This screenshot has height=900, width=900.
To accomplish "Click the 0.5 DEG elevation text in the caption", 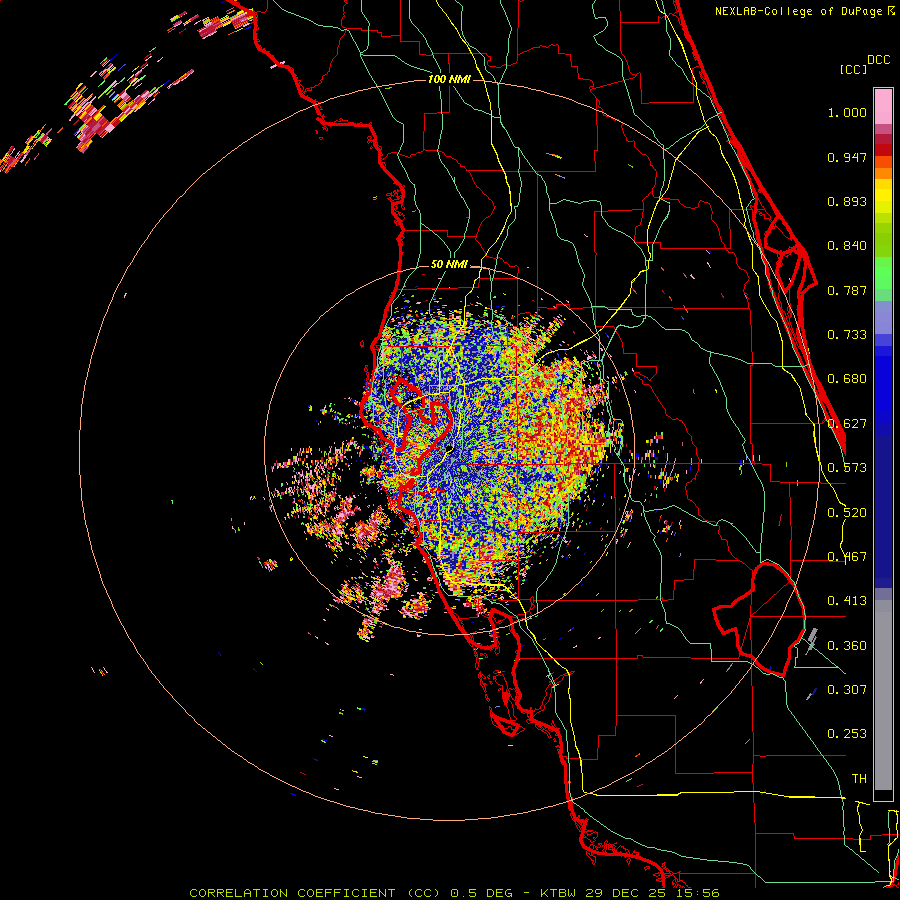I will (480, 893).
